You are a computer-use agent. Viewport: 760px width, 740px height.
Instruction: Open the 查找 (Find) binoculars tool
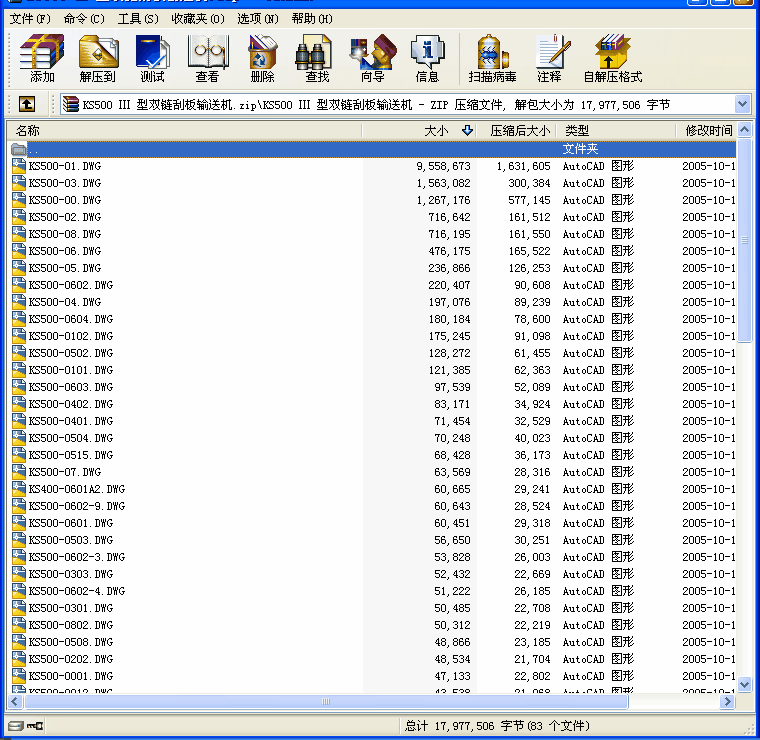click(x=317, y=58)
